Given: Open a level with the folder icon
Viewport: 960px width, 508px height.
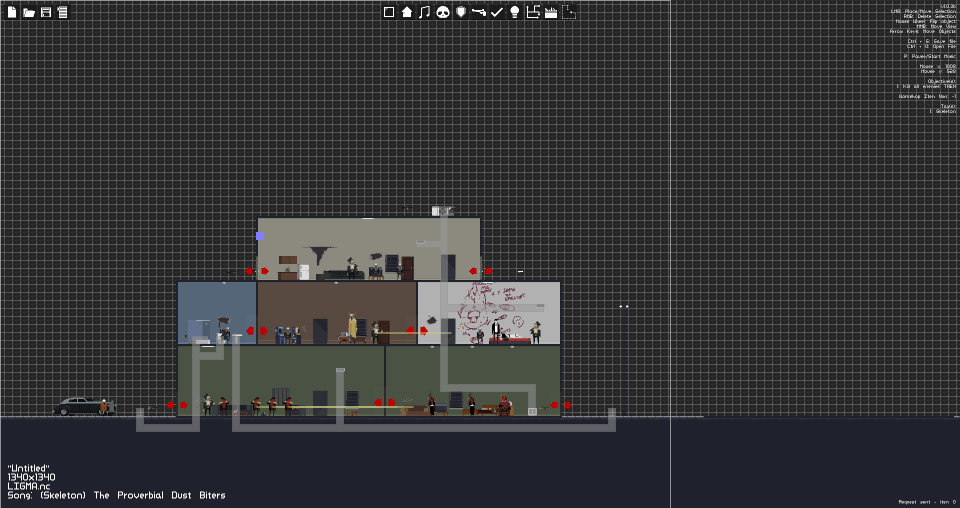Looking at the screenshot, I should tap(29, 12).
